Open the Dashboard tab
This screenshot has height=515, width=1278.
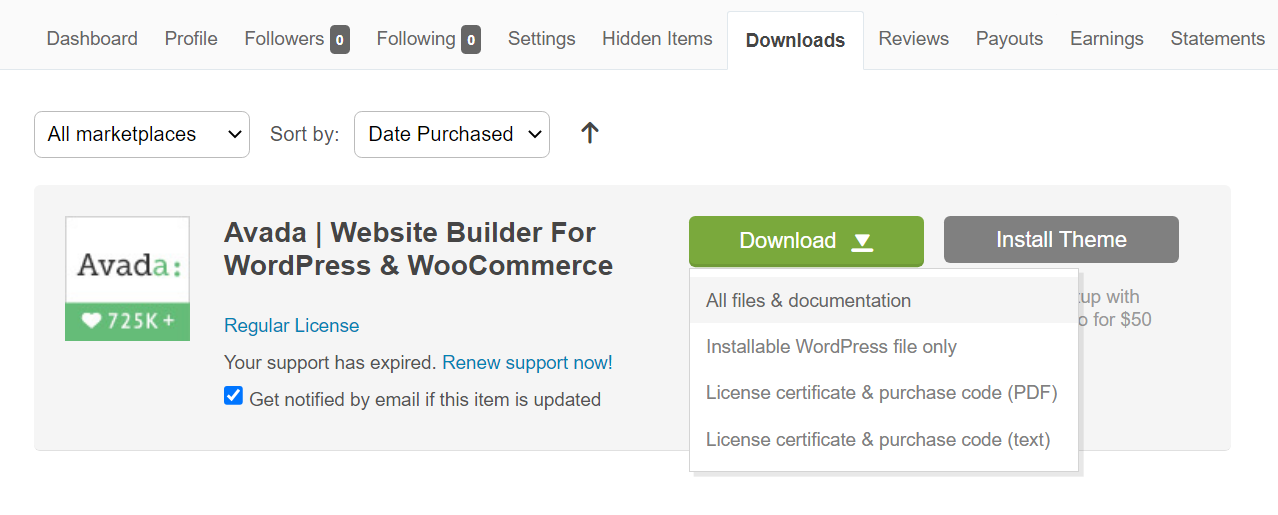coord(92,39)
